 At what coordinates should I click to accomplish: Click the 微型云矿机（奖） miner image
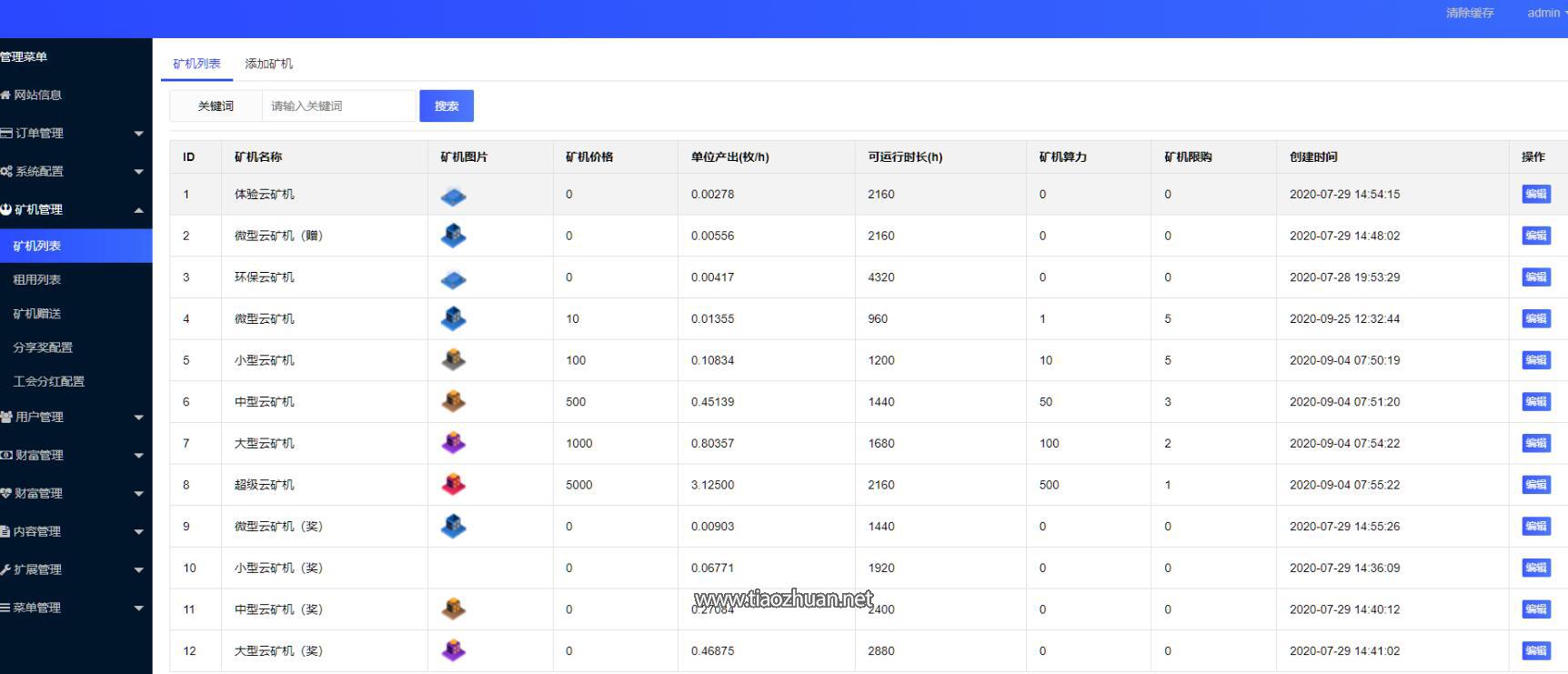(453, 526)
